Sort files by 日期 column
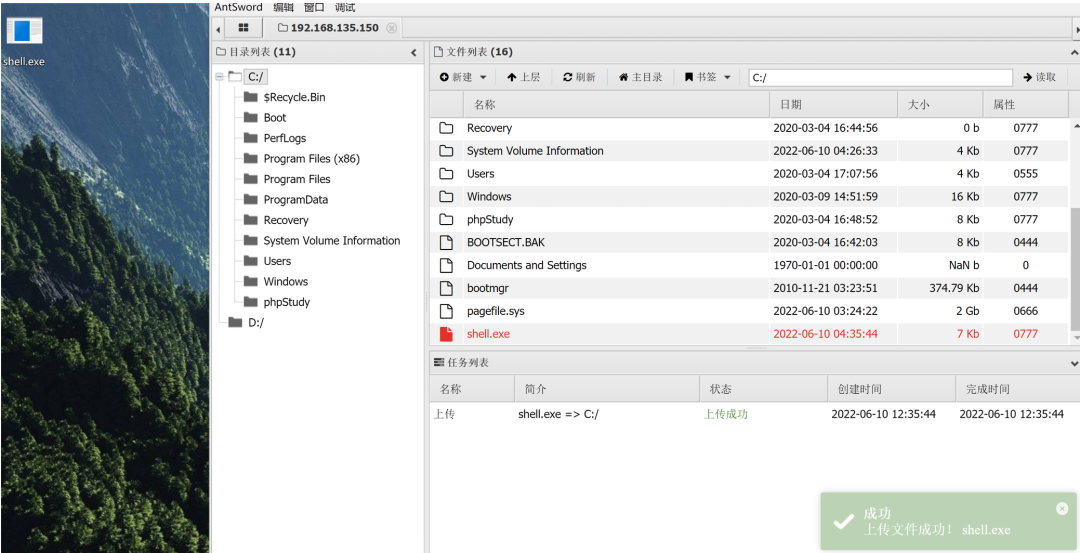The image size is (1080, 553). click(x=833, y=105)
